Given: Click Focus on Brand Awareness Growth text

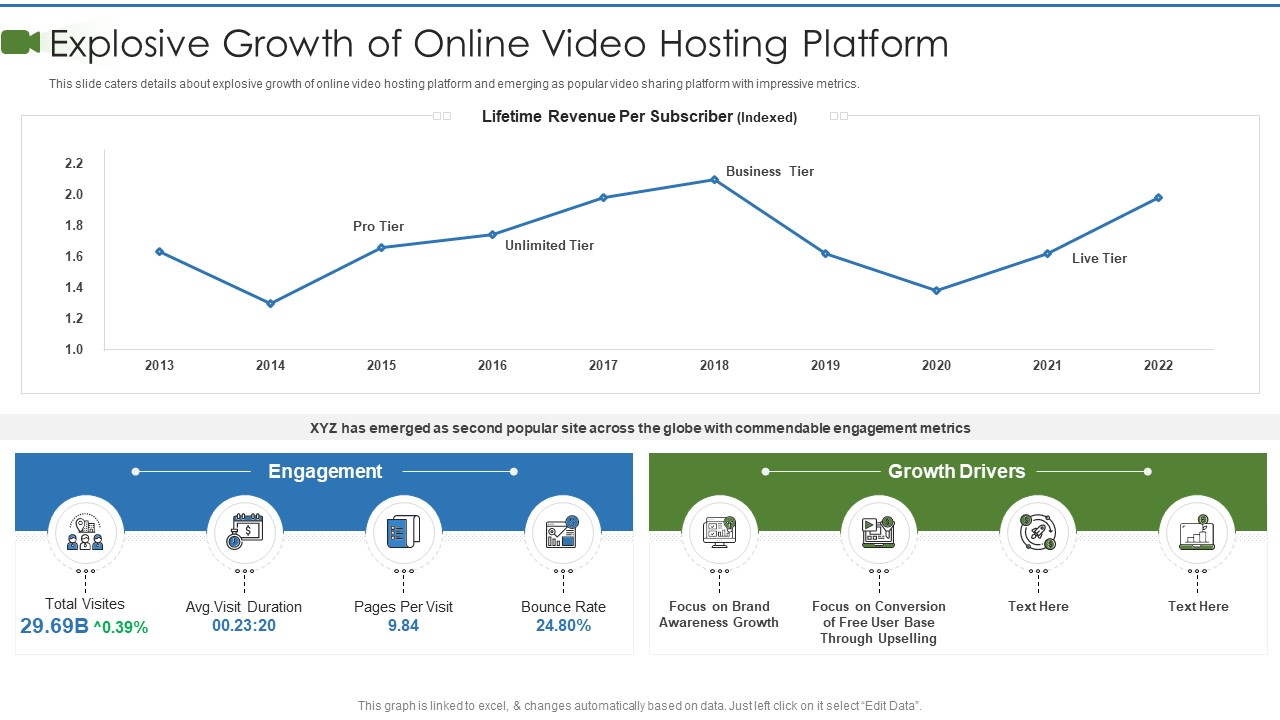Looking at the screenshot, I should pyautogui.click(x=719, y=614).
